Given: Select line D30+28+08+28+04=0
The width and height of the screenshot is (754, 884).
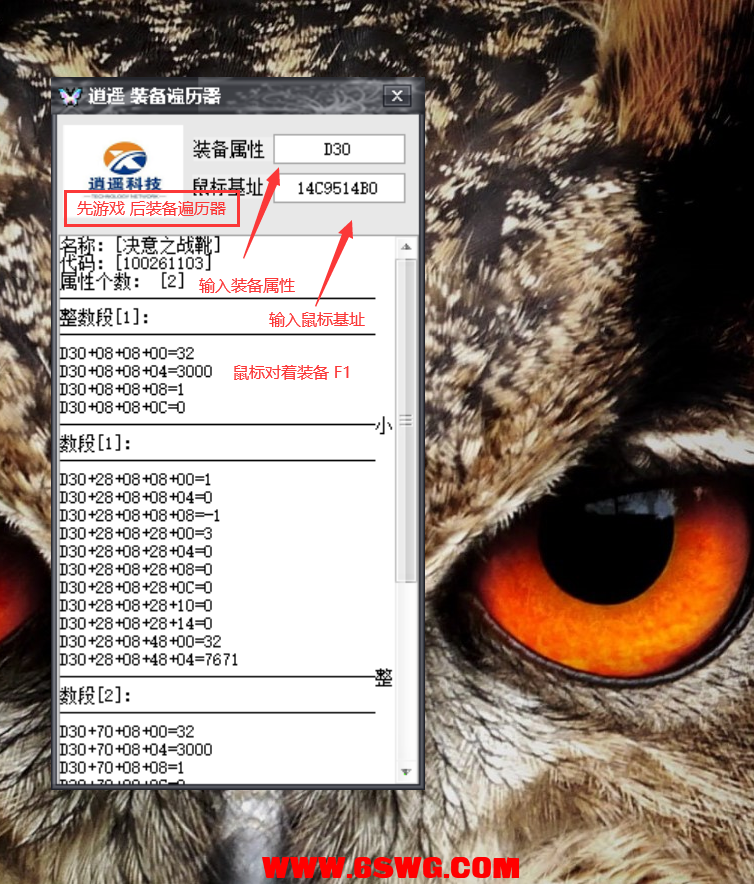Looking at the screenshot, I should click(136, 552).
